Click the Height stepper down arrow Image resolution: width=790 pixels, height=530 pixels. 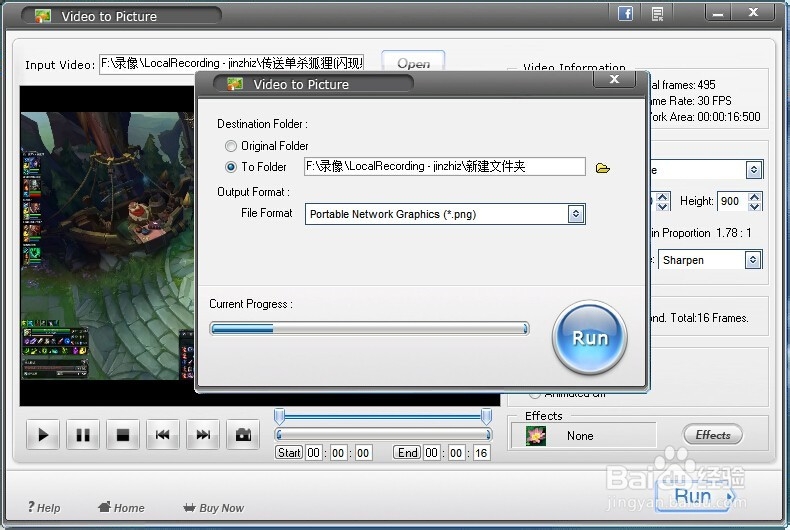(x=754, y=206)
